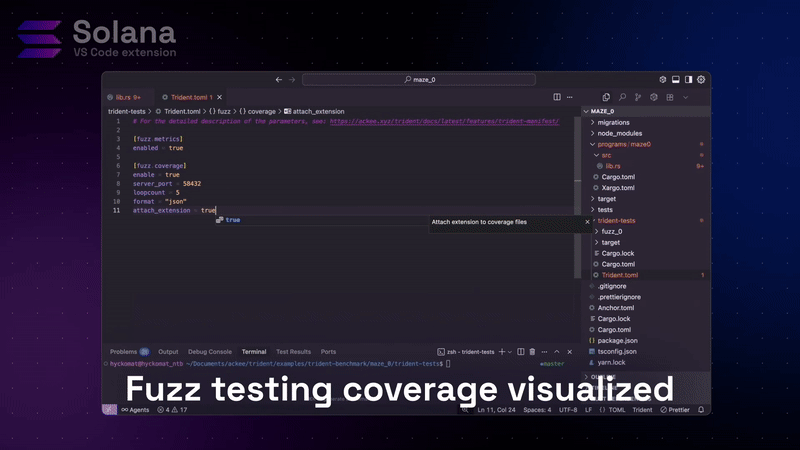Expand the node_modules folder
This screenshot has height=450, width=800.
(626, 133)
